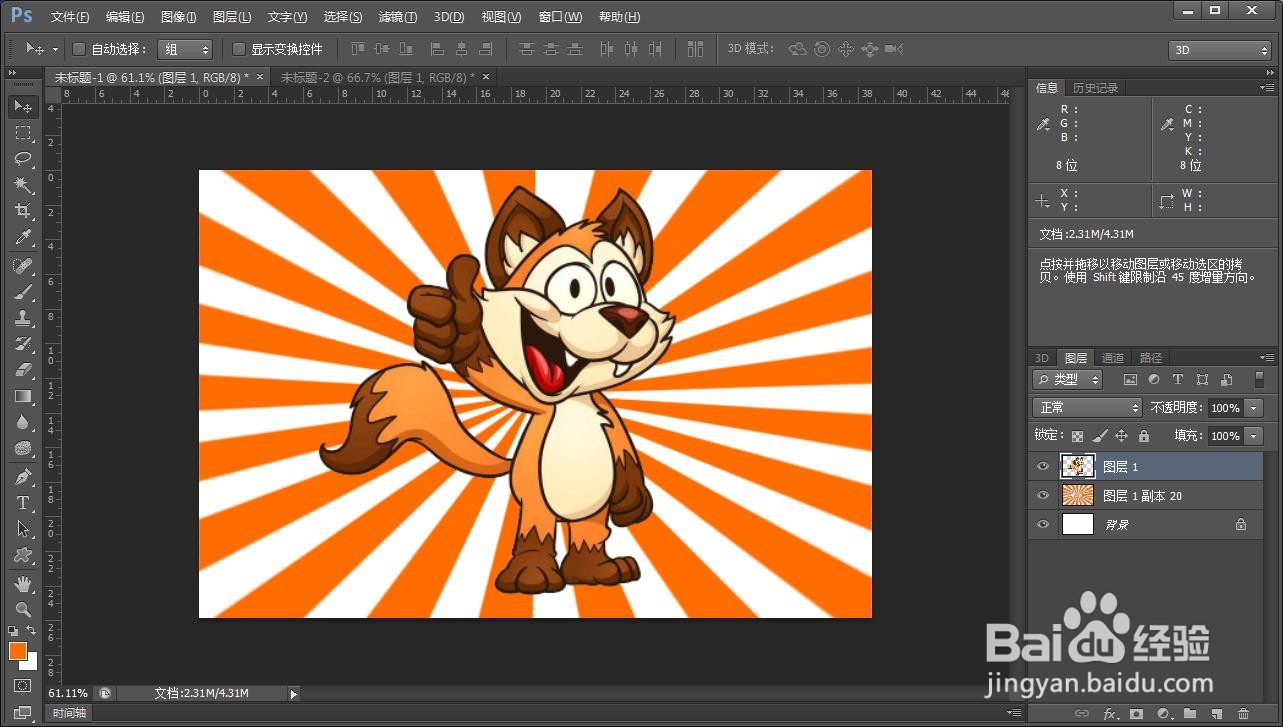Click the 图层 1 layer thumbnail
The width and height of the screenshot is (1283, 727).
click(1078, 466)
